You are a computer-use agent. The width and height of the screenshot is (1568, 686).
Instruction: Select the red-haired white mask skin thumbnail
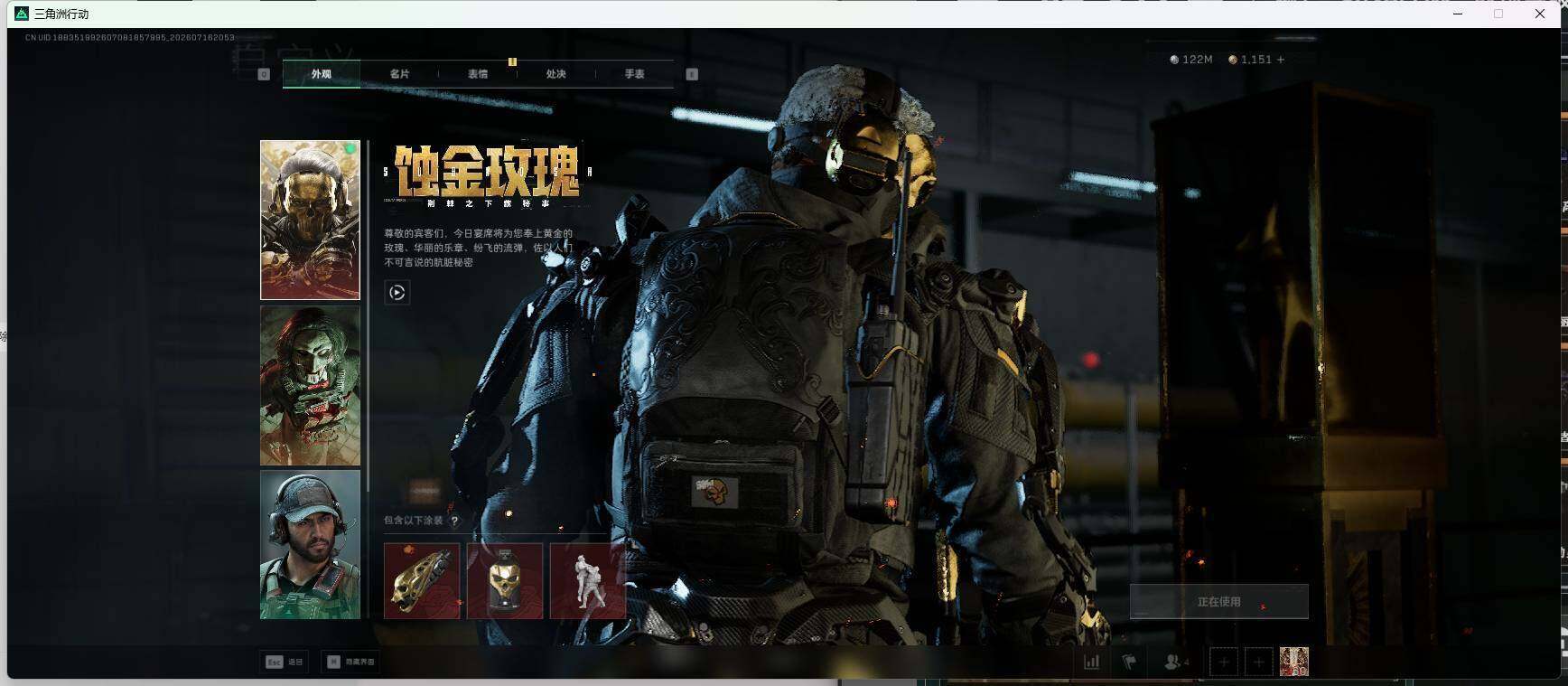click(310, 385)
